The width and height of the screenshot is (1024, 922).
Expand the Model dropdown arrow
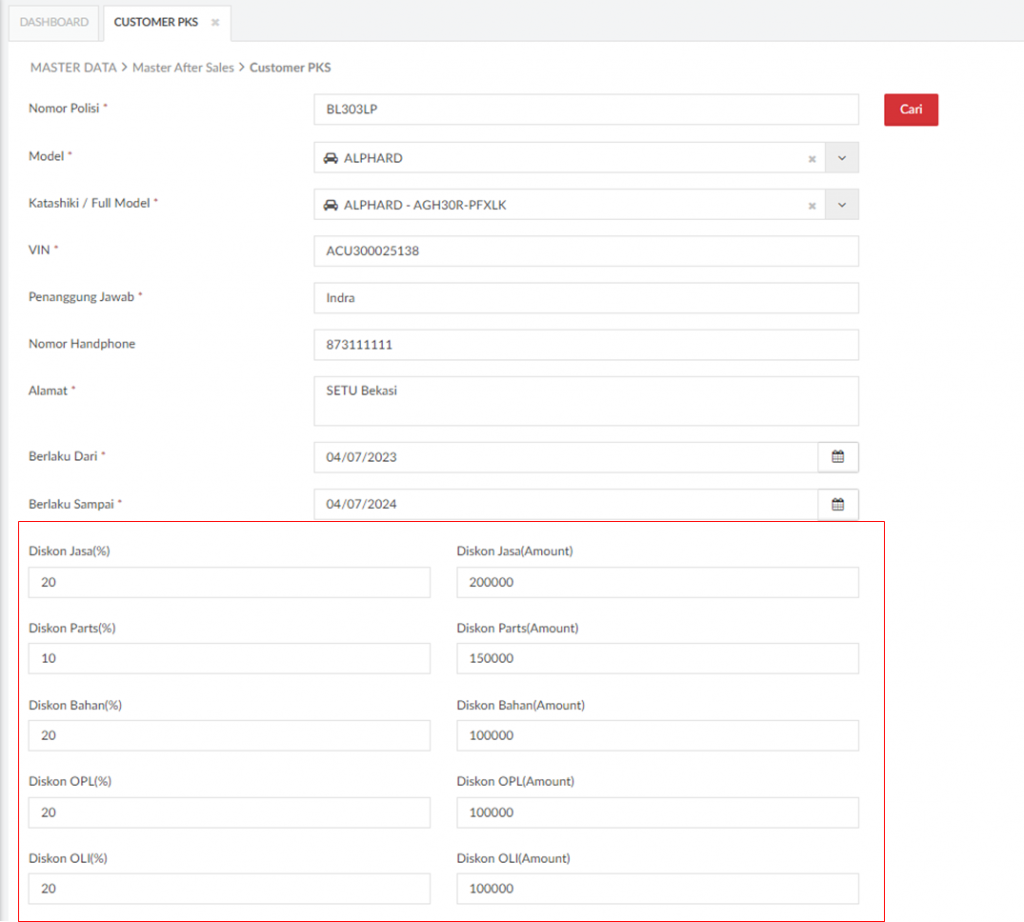pos(842,158)
